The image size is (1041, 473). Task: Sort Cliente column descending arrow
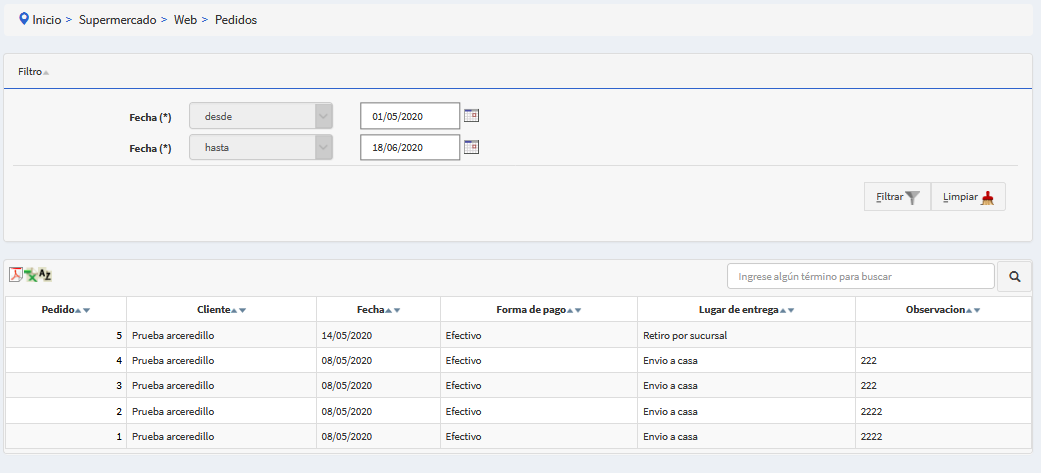click(243, 311)
